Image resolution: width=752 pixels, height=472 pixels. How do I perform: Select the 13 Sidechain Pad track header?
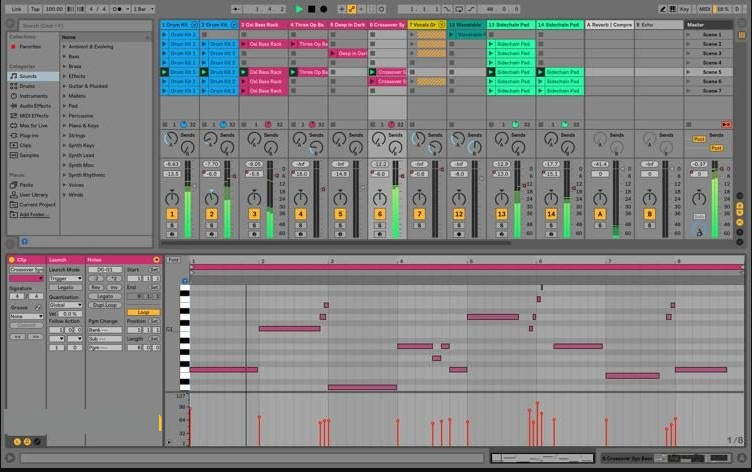[x=511, y=24]
